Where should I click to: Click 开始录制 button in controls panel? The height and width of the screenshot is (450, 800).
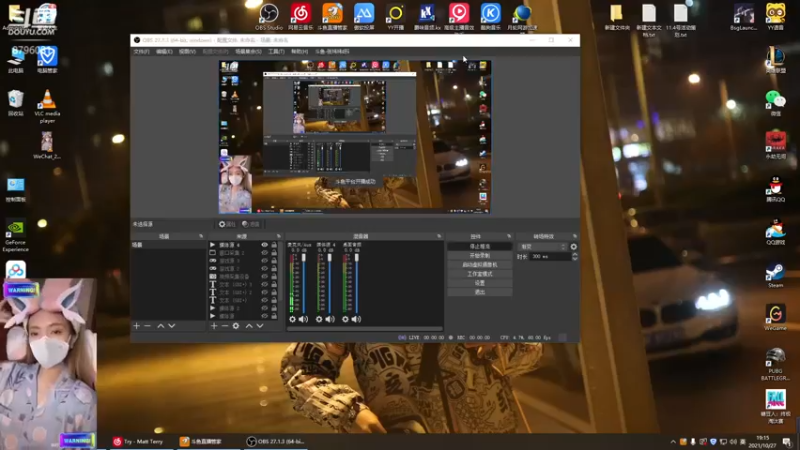coord(480,256)
